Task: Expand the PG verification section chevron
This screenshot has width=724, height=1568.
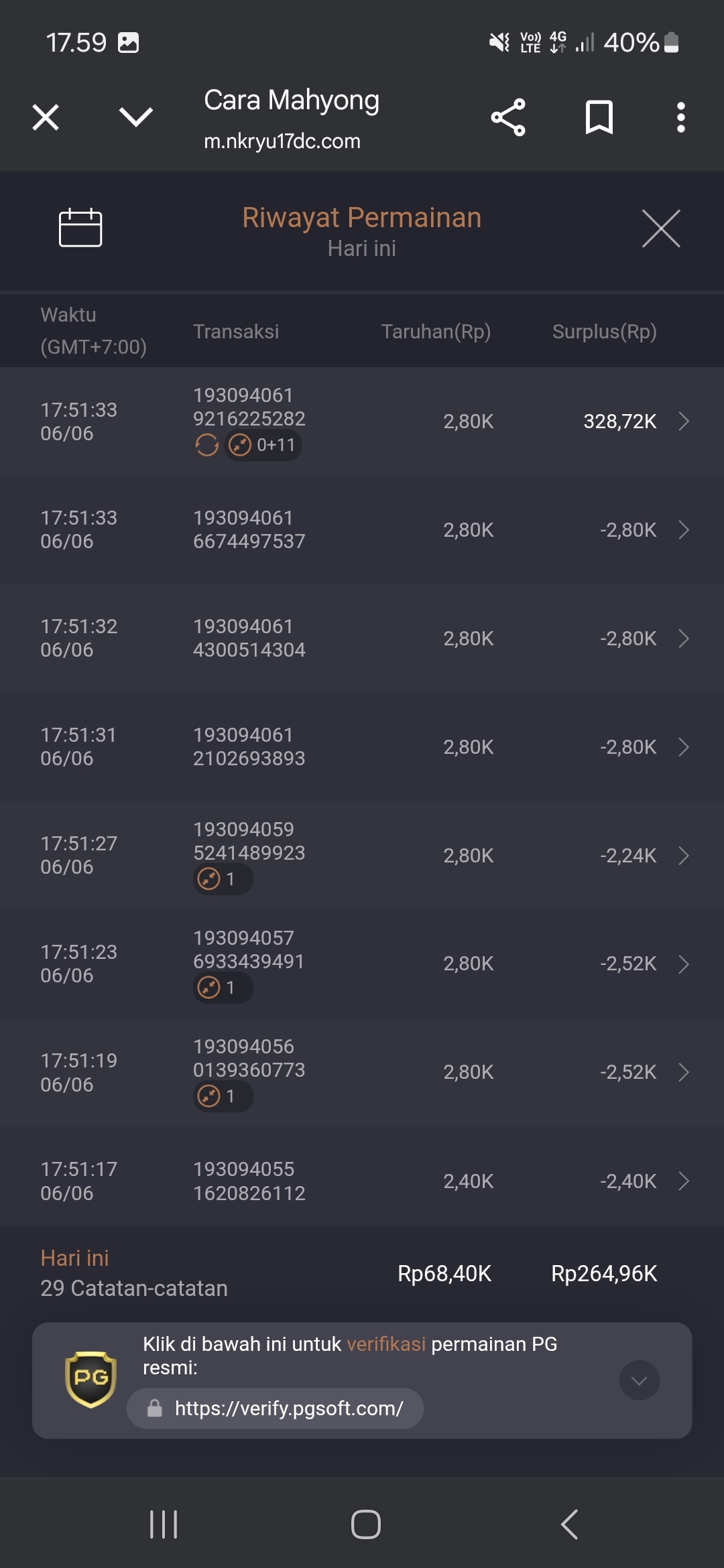Action: [x=640, y=1380]
